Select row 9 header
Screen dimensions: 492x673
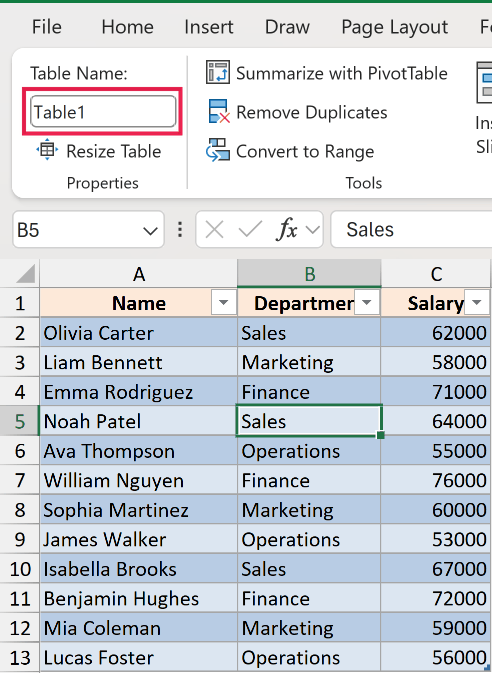pyautogui.click(x=20, y=539)
